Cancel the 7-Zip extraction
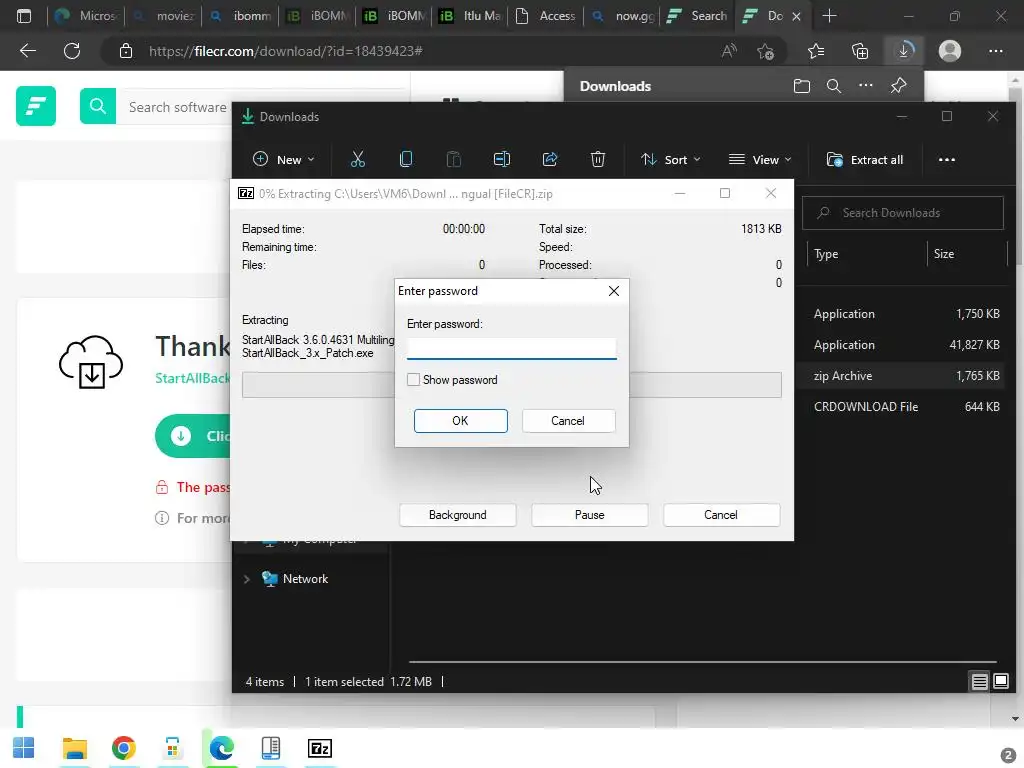This screenshot has width=1024, height=768. pos(721,515)
